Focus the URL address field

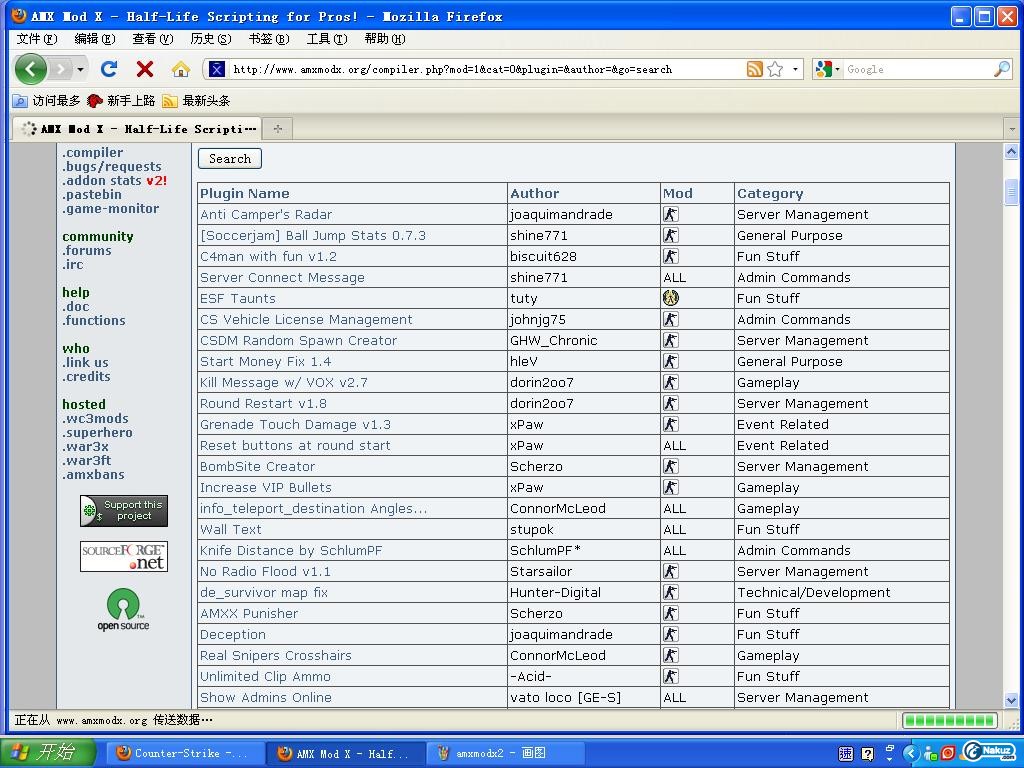(487, 69)
